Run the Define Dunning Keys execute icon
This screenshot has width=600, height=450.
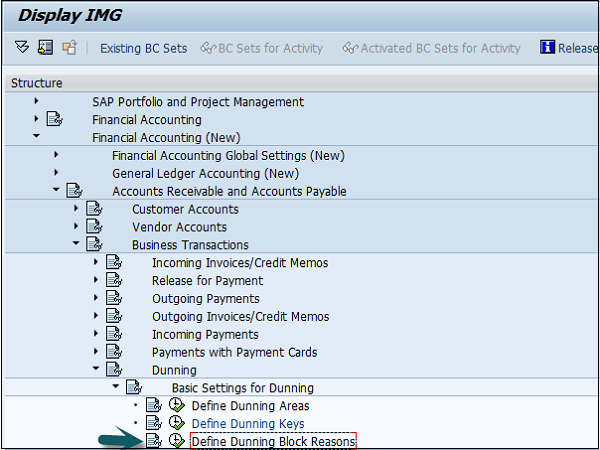tap(176, 424)
